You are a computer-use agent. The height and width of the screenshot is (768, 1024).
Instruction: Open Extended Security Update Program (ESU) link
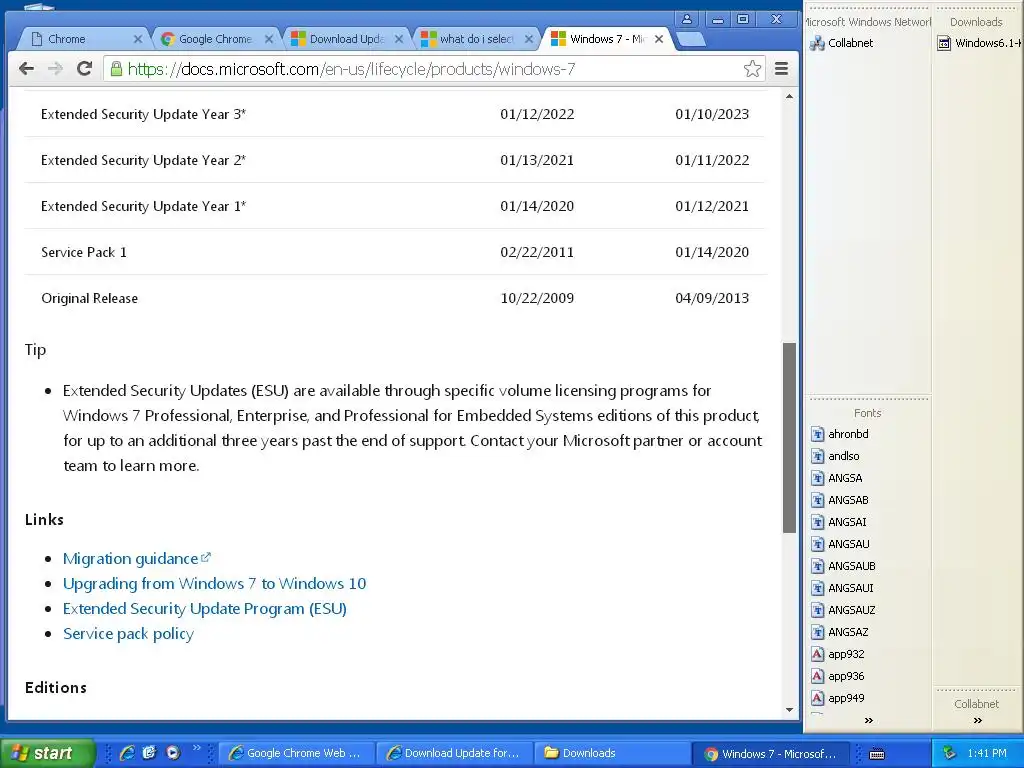pos(204,609)
